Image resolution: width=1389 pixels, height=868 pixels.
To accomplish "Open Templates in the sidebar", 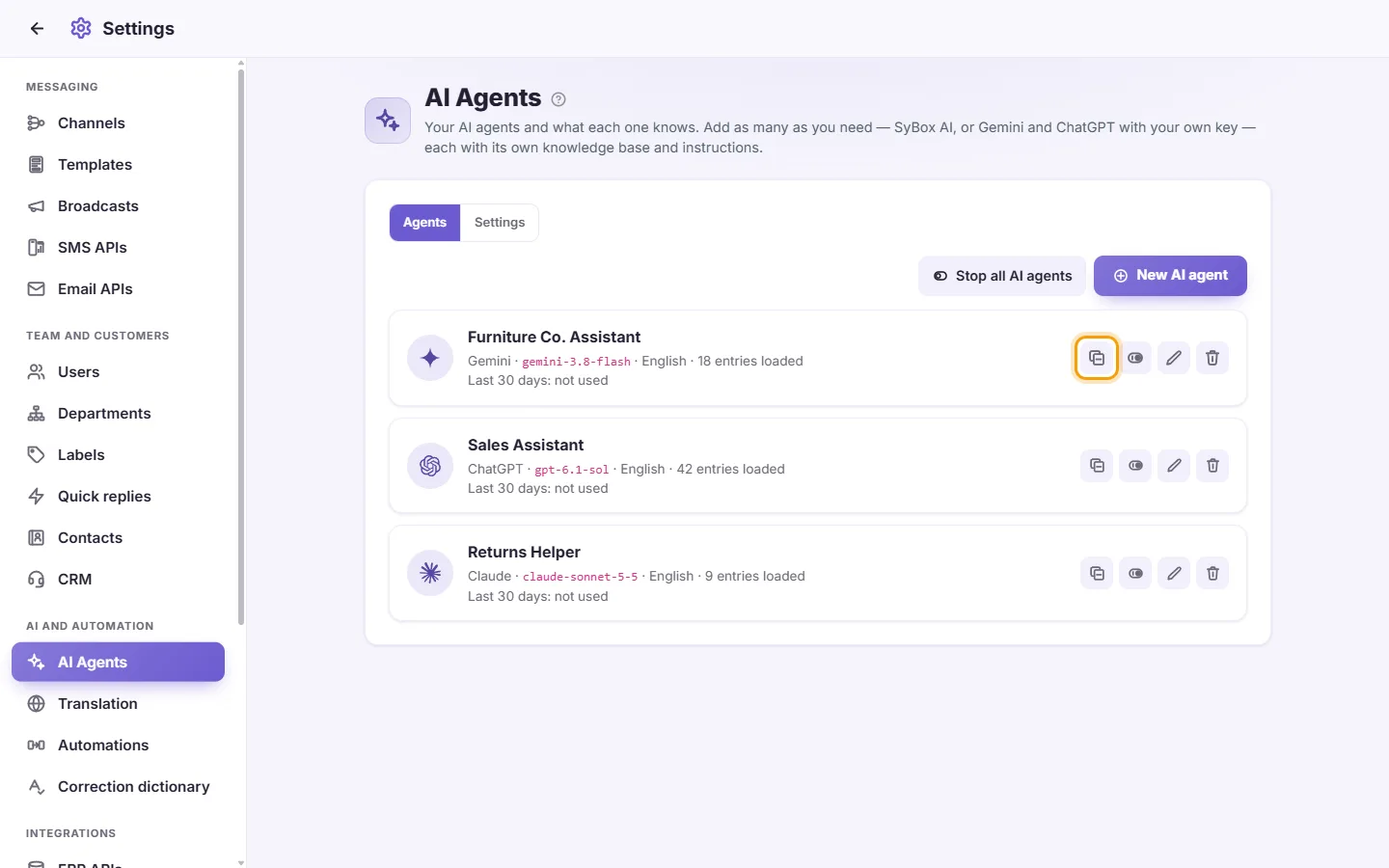I will (118, 165).
